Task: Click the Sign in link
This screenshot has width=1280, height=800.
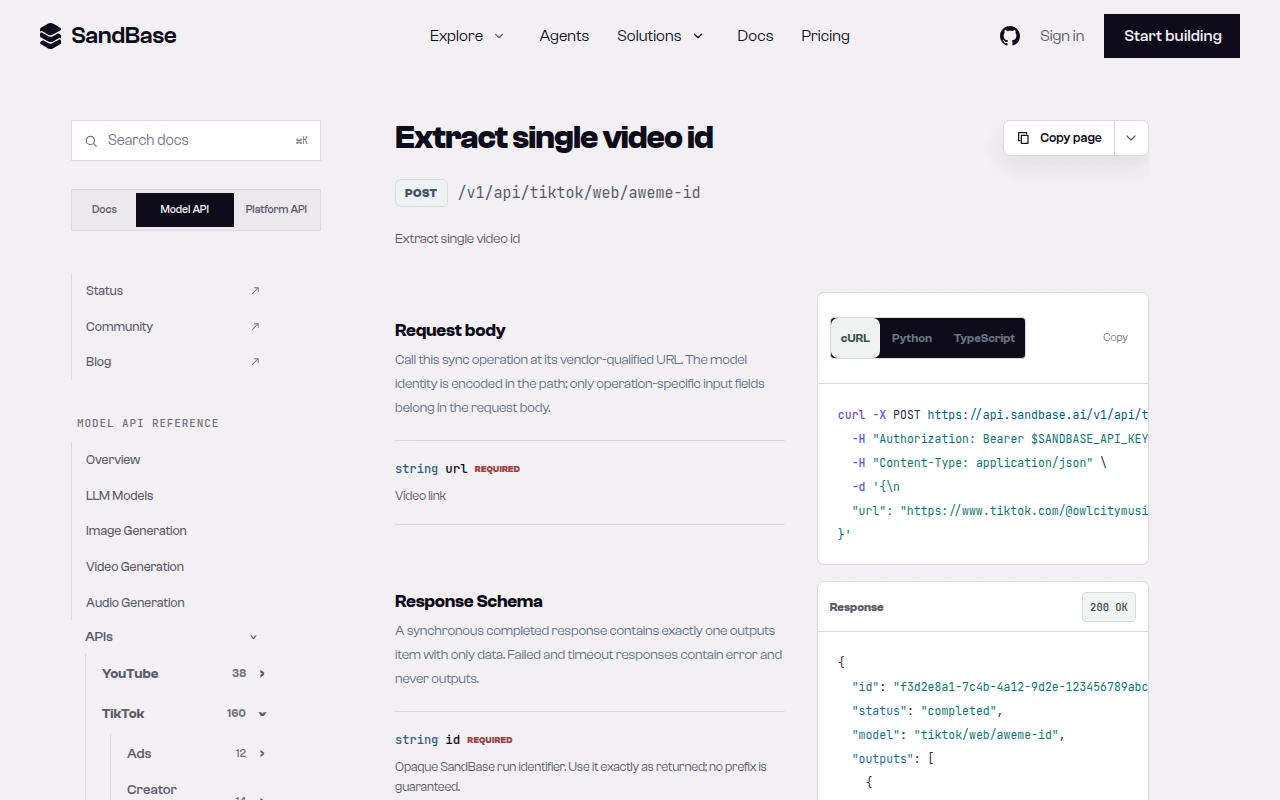Action: (1062, 36)
